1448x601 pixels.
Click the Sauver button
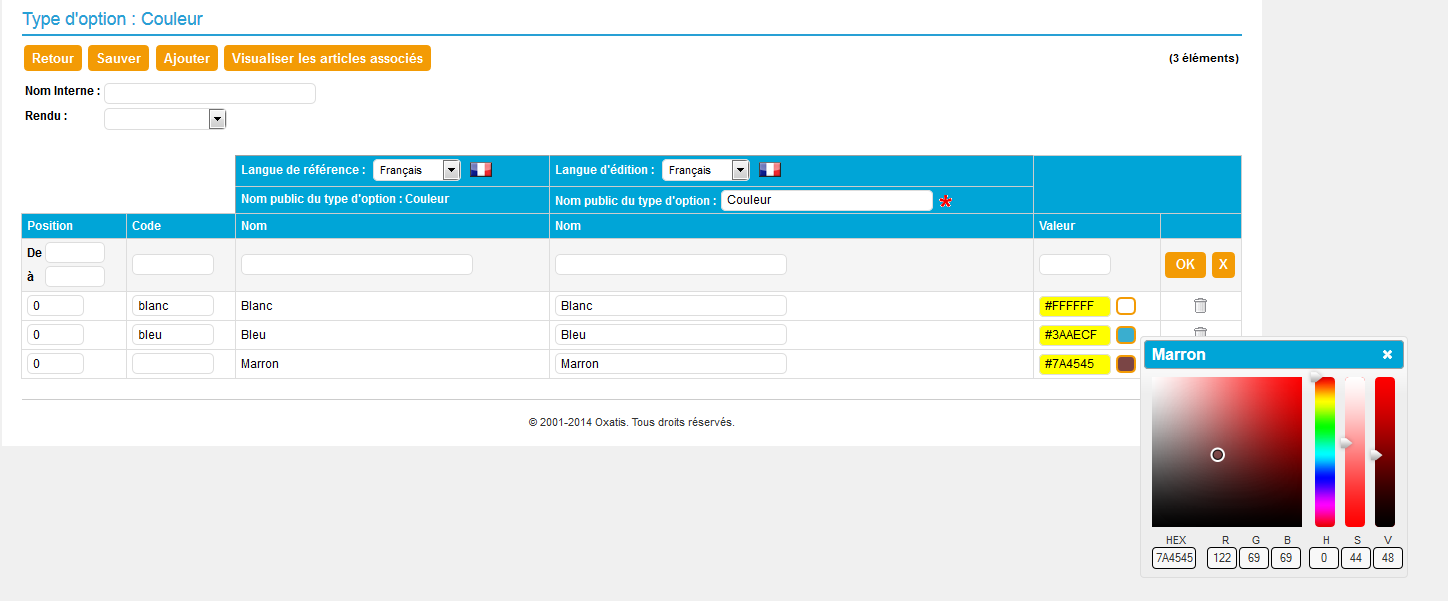pos(119,58)
